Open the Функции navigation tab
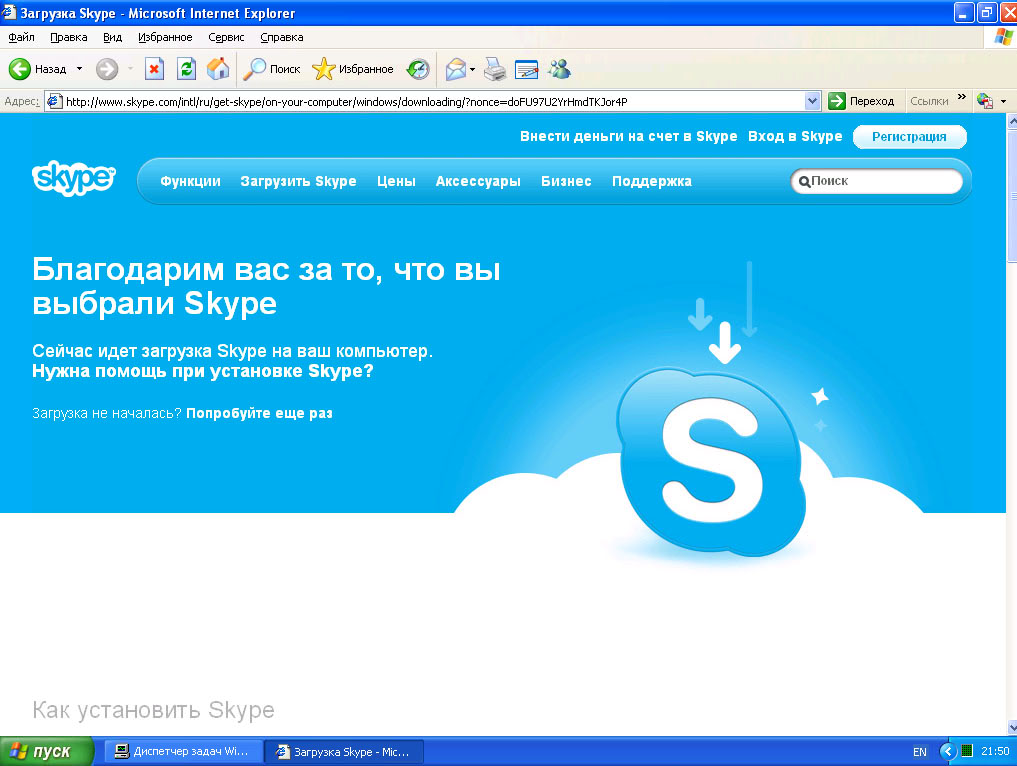This screenshot has width=1017, height=766. click(191, 181)
